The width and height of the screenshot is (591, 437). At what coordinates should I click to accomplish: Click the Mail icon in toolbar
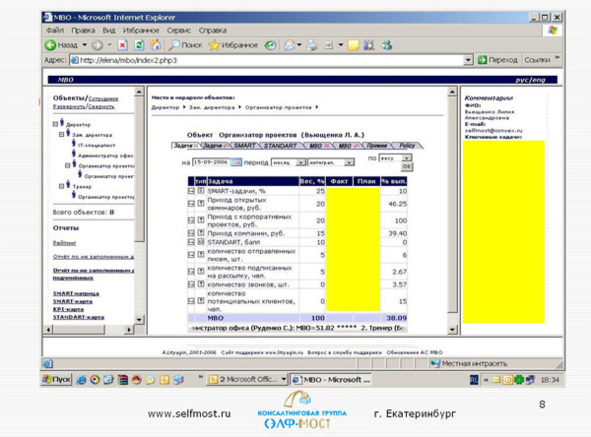[290, 45]
